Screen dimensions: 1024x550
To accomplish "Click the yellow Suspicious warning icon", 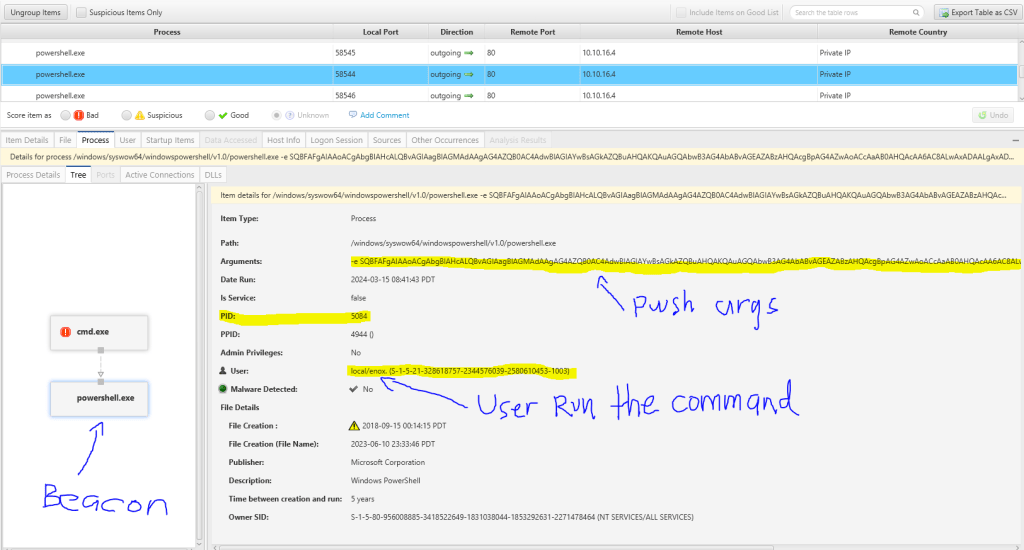I will (140, 115).
